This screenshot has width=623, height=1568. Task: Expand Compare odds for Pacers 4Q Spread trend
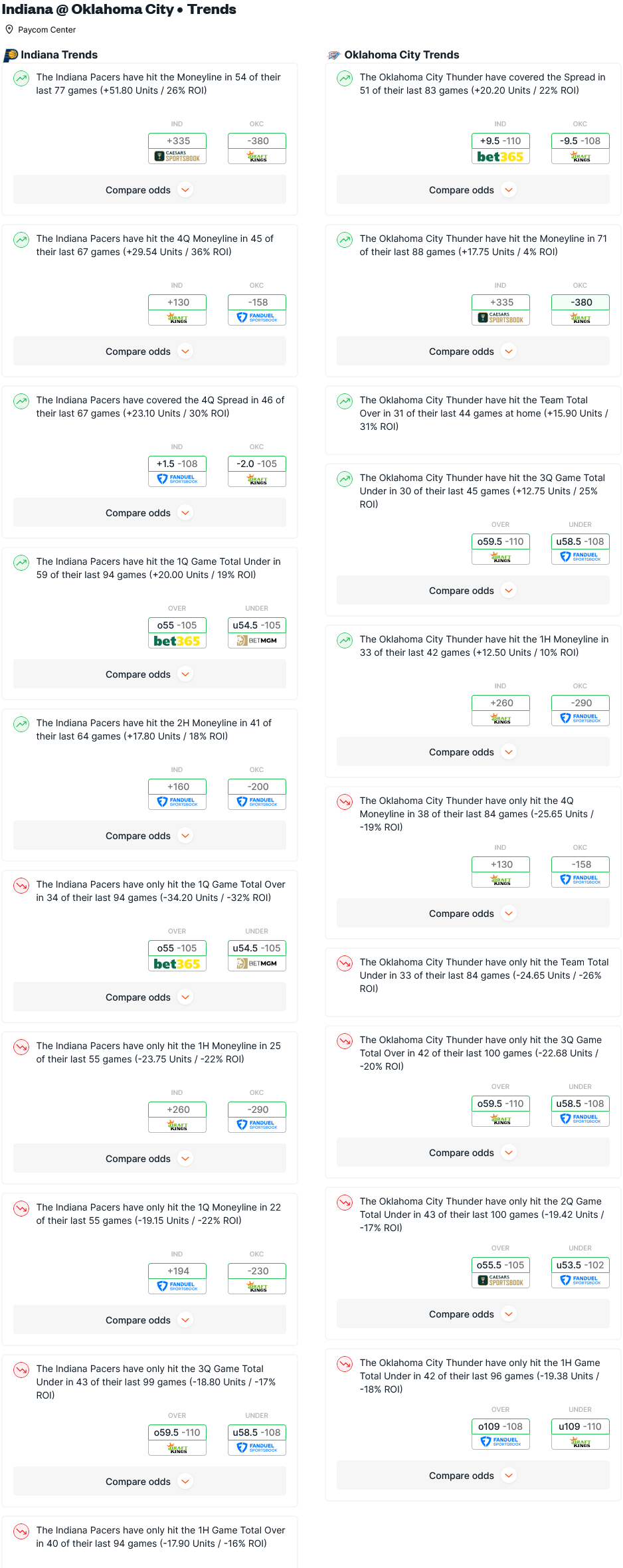click(149, 513)
